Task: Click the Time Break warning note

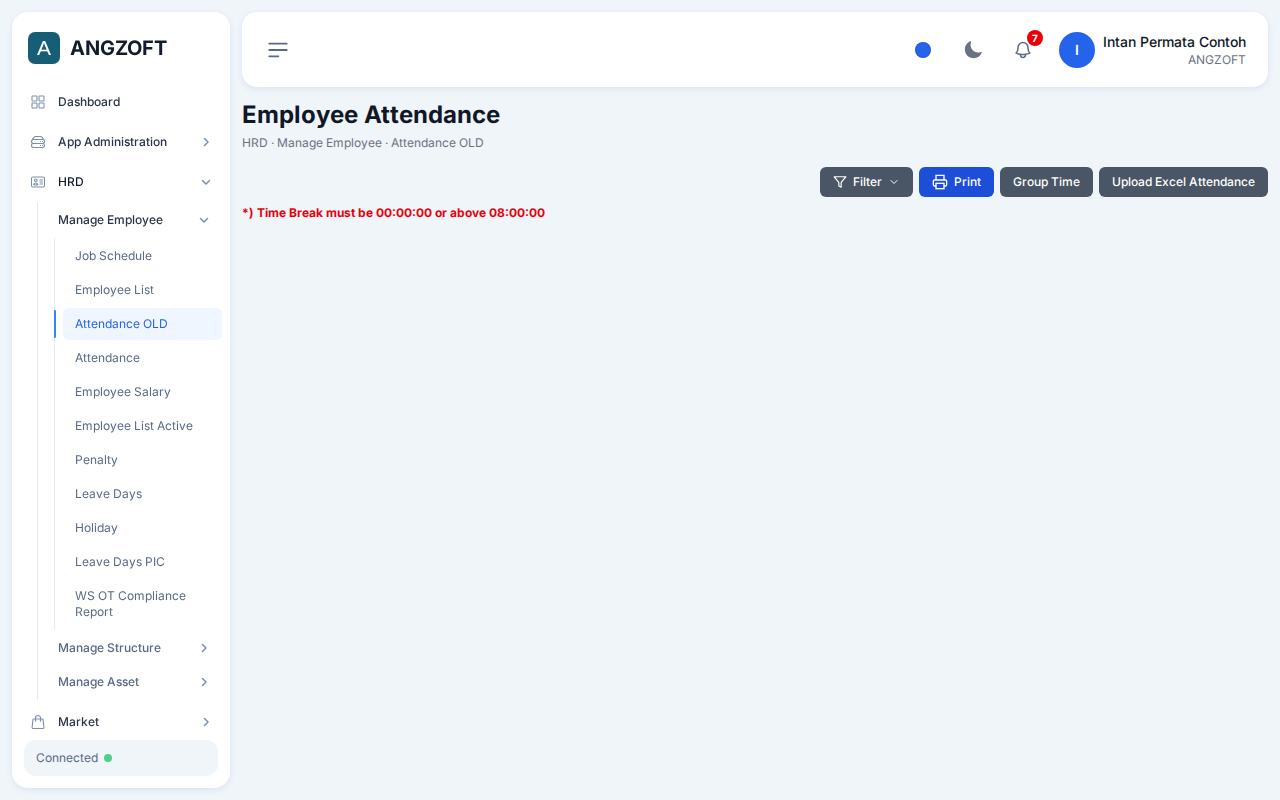Action: [393, 213]
